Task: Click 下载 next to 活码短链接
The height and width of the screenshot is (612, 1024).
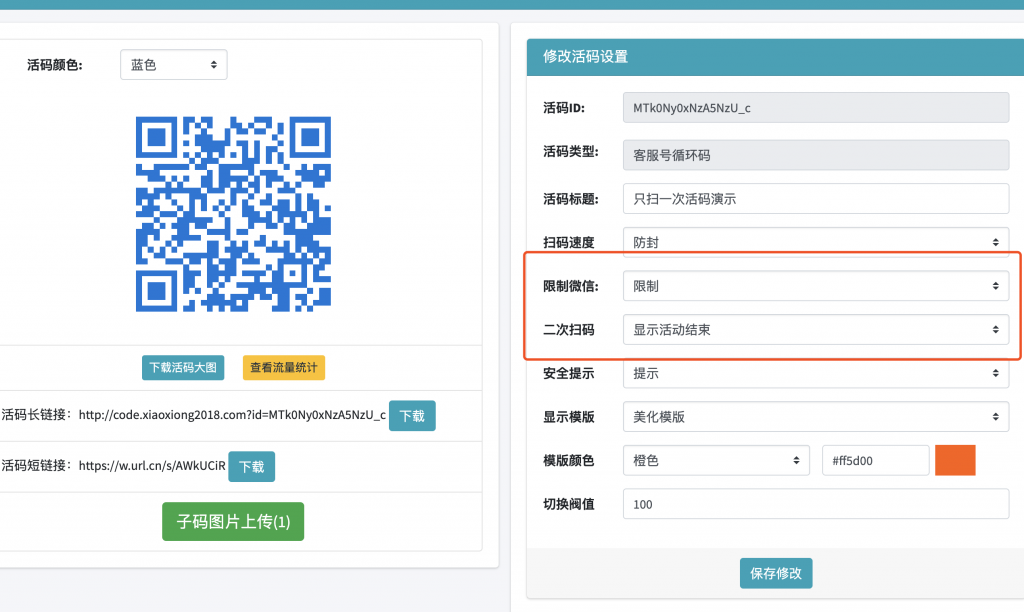Action: point(251,466)
